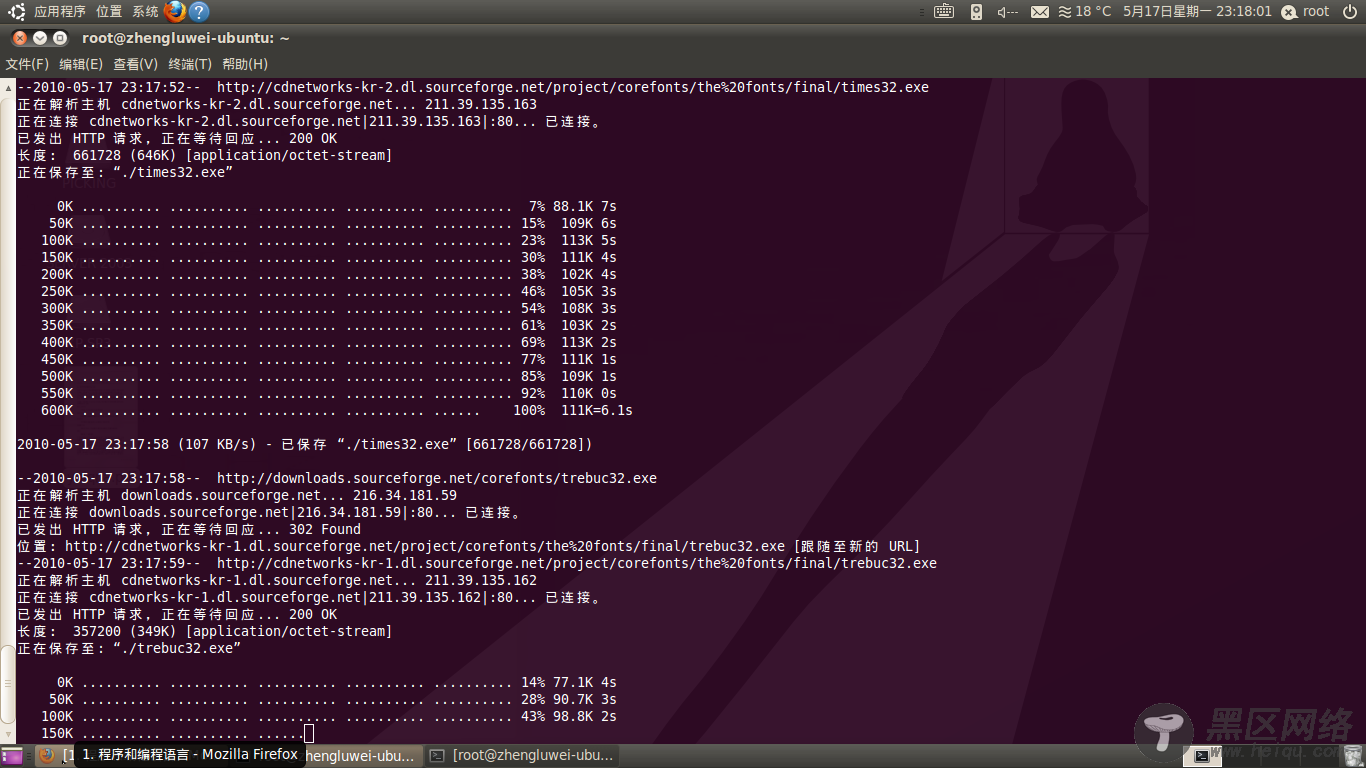Open the terminal 文件(F) menu

pos(27,64)
